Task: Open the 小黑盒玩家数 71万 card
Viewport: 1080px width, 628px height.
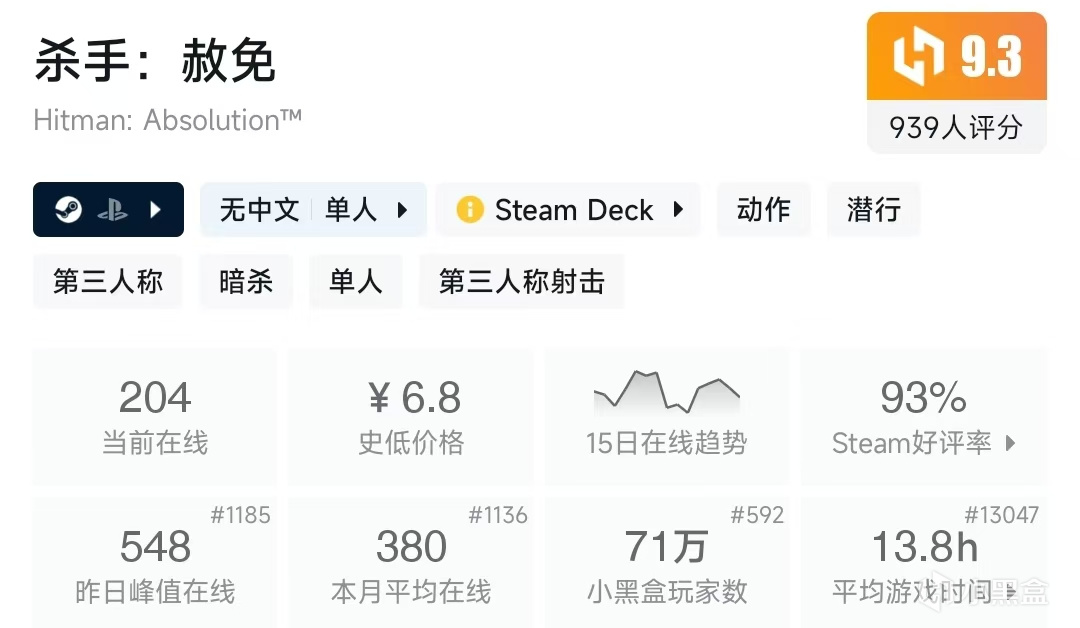Action: click(x=666, y=562)
